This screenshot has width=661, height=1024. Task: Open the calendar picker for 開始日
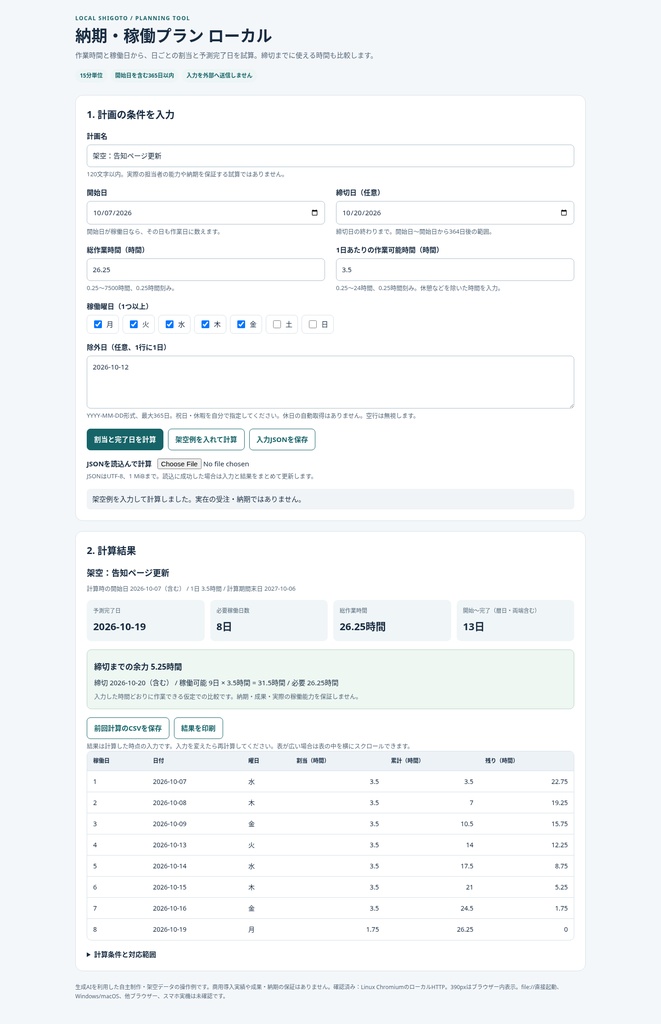click(314, 213)
